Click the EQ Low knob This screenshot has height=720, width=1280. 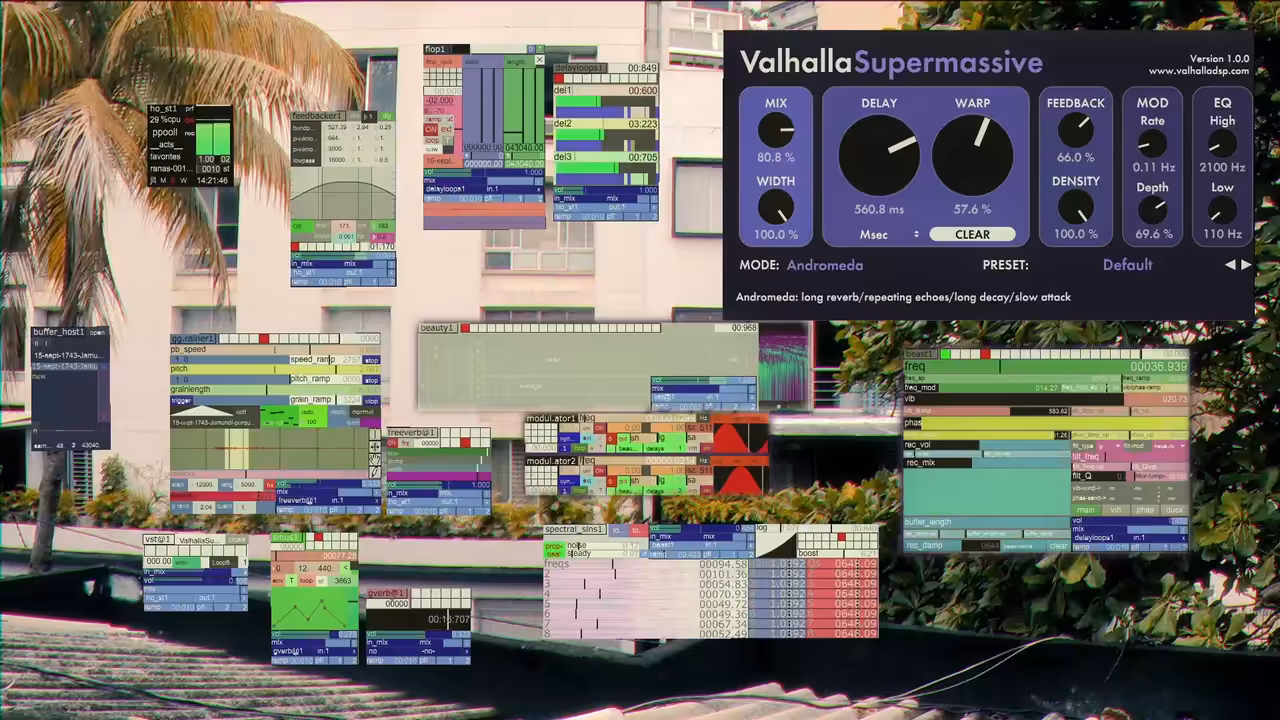pyautogui.click(x=1222, y=210)
